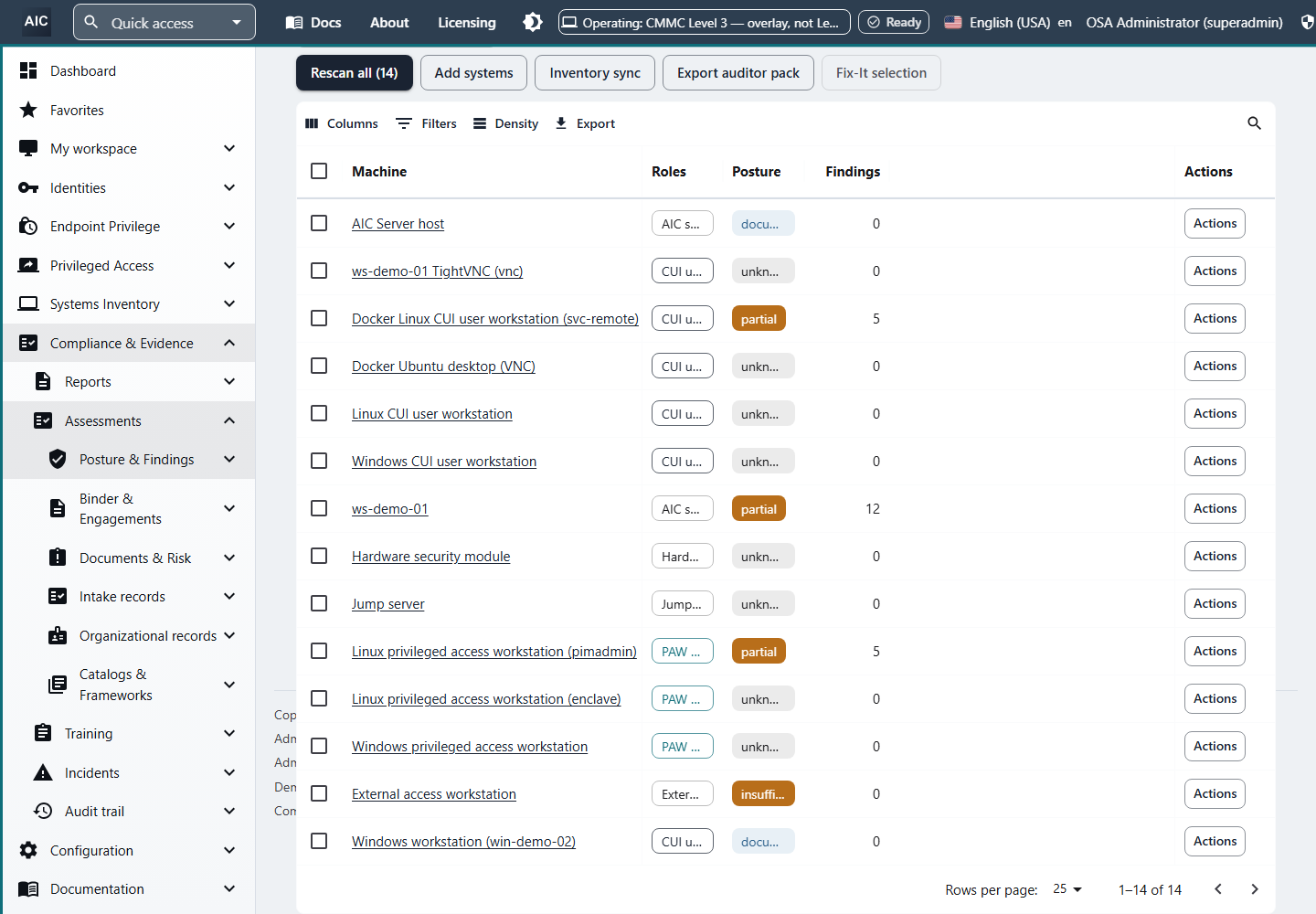Screen dimensions: 1316x914
Task: Click the Rescan all (14) button
Action: click(x=355, y=73)
